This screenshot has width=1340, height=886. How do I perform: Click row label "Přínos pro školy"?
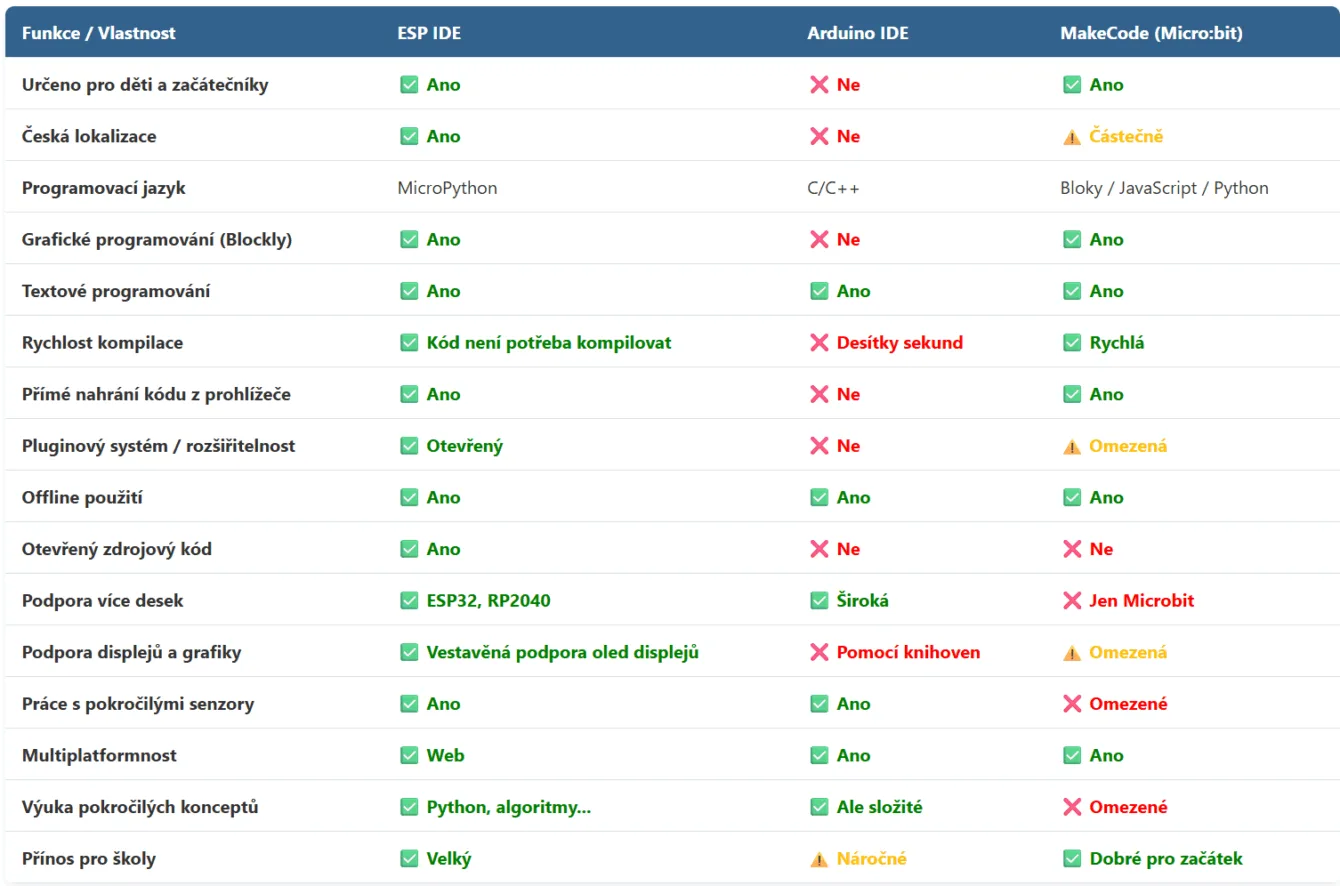coord(89,859)
